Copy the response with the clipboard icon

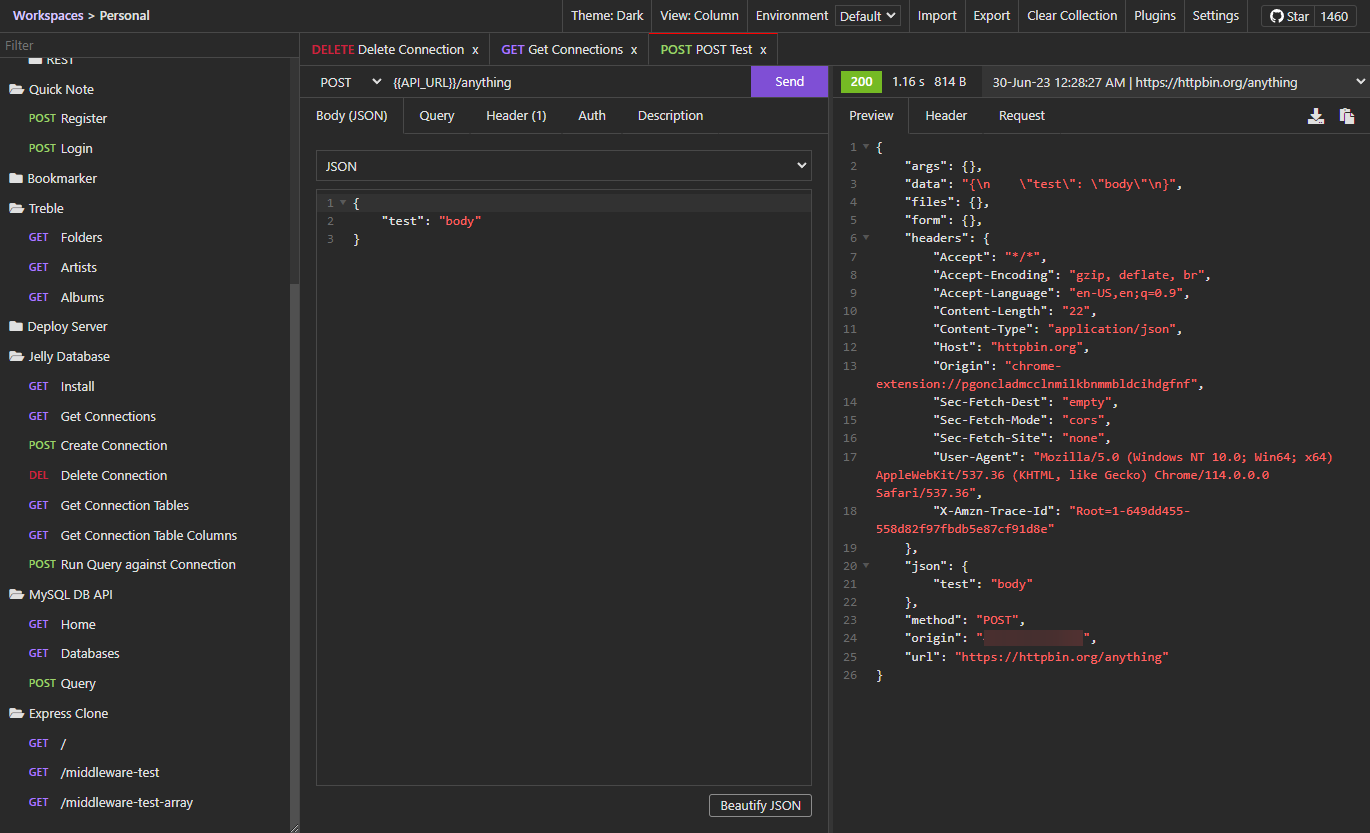(1347, 116)
